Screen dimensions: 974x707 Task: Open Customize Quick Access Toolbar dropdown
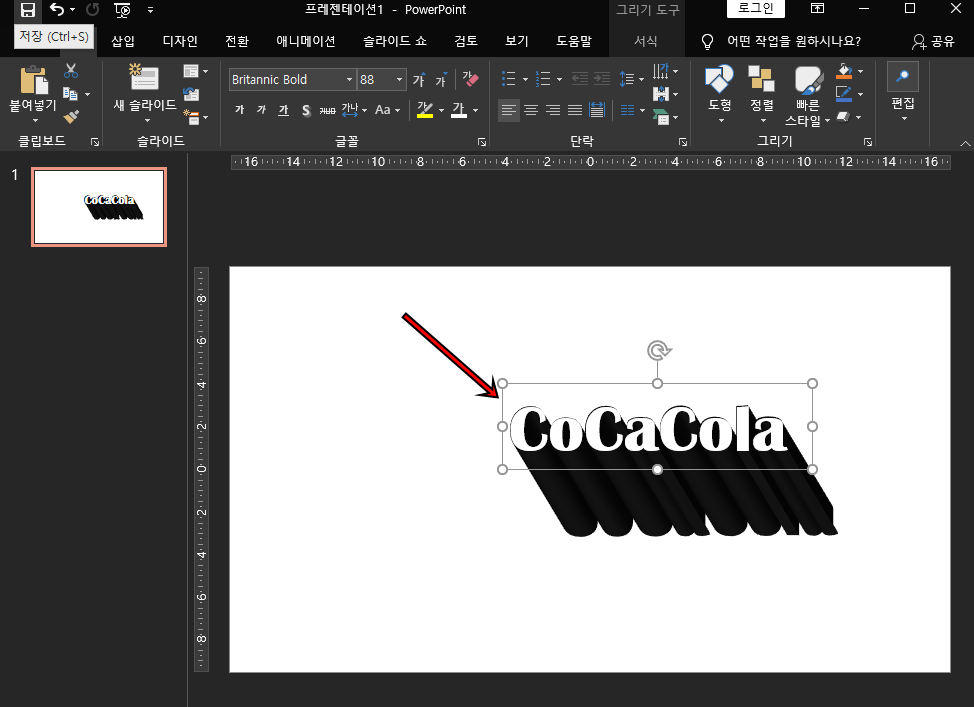[150, 9]
